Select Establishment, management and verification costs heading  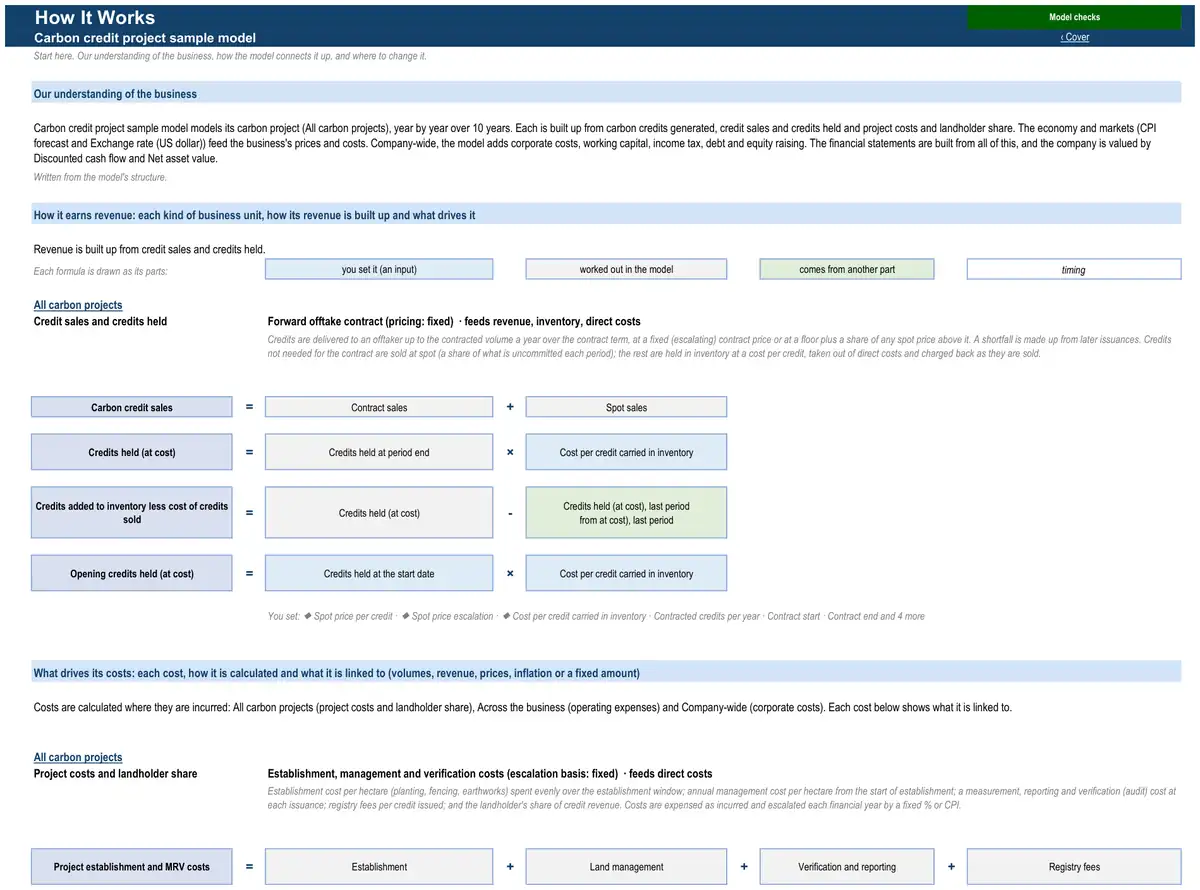(x=490, y=773)
